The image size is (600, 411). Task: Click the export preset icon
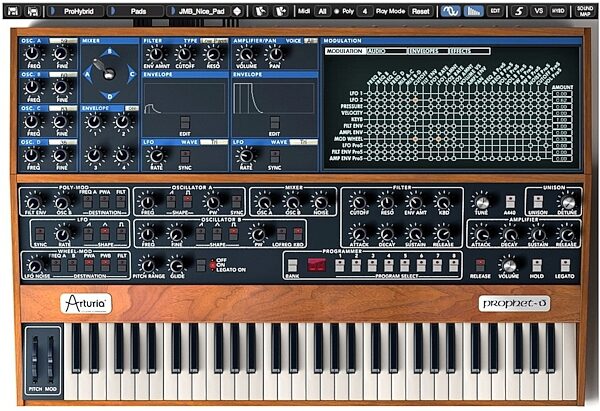click(x=280, y=11)
